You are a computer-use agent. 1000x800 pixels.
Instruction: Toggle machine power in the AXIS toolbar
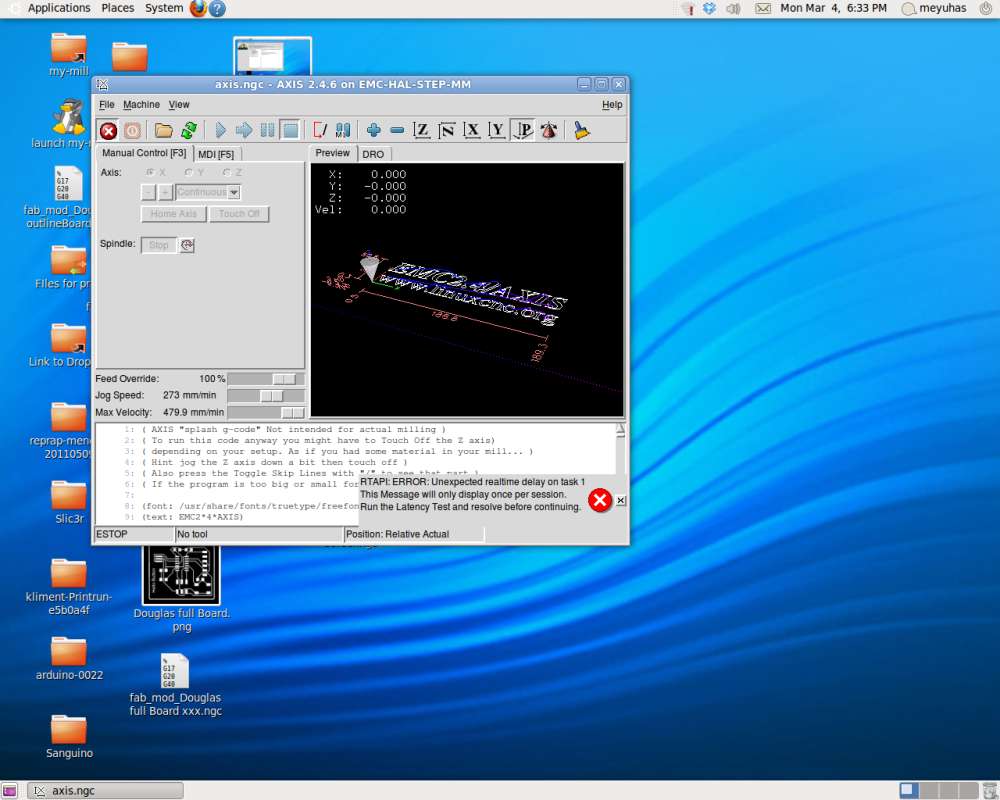point(132,131)
